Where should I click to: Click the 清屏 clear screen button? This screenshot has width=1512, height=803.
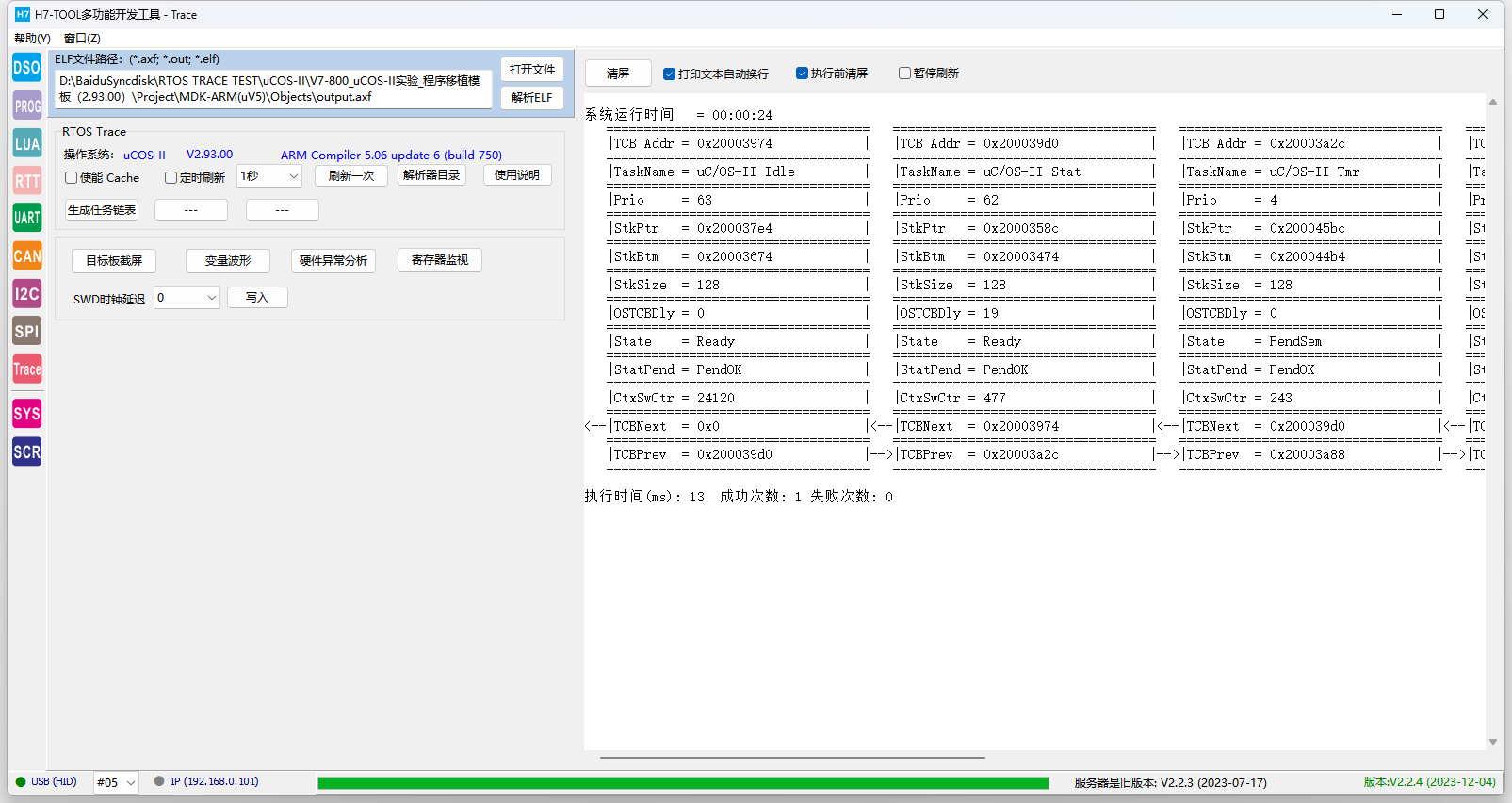(618, 74)
